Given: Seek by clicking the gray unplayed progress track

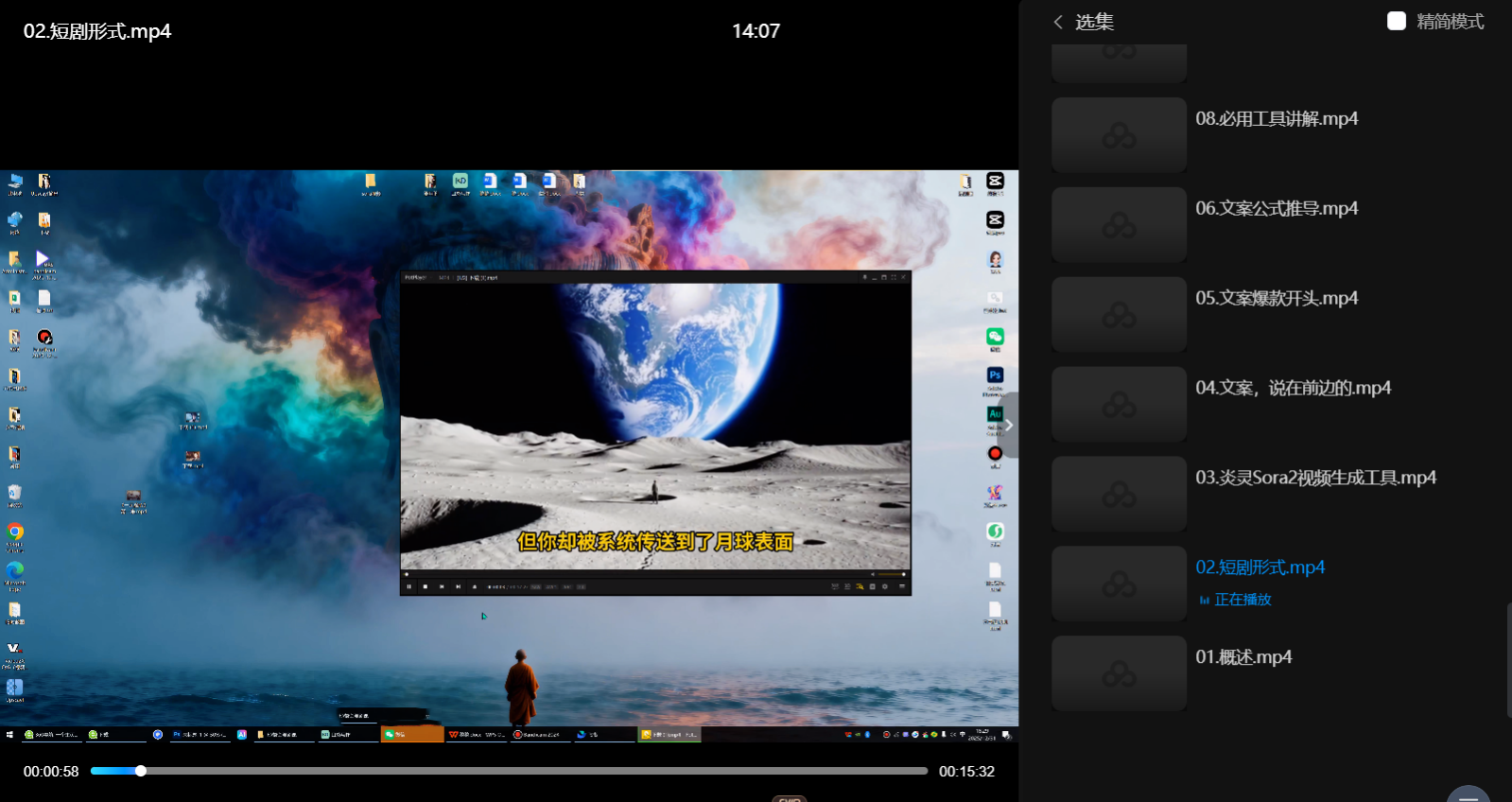Looking at the screenshot, I should click(x=530, y=771).
